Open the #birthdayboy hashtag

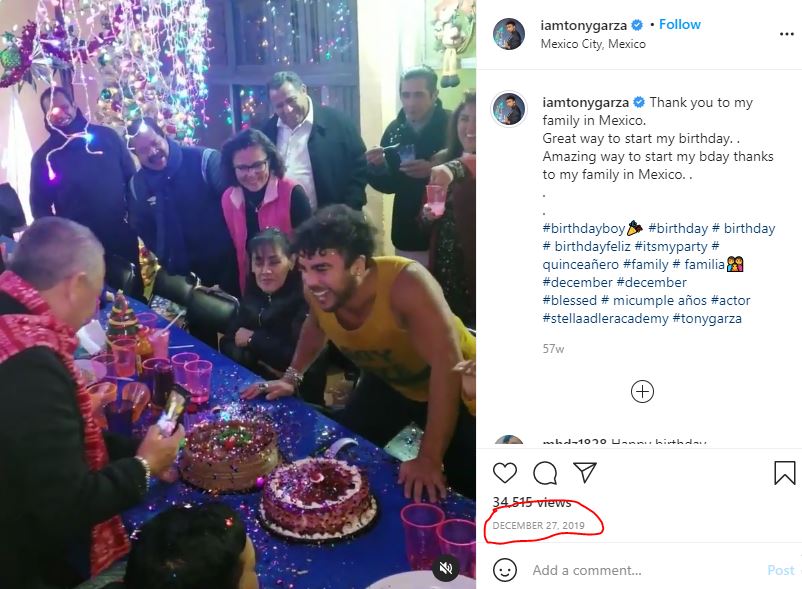tap(584, 228)
